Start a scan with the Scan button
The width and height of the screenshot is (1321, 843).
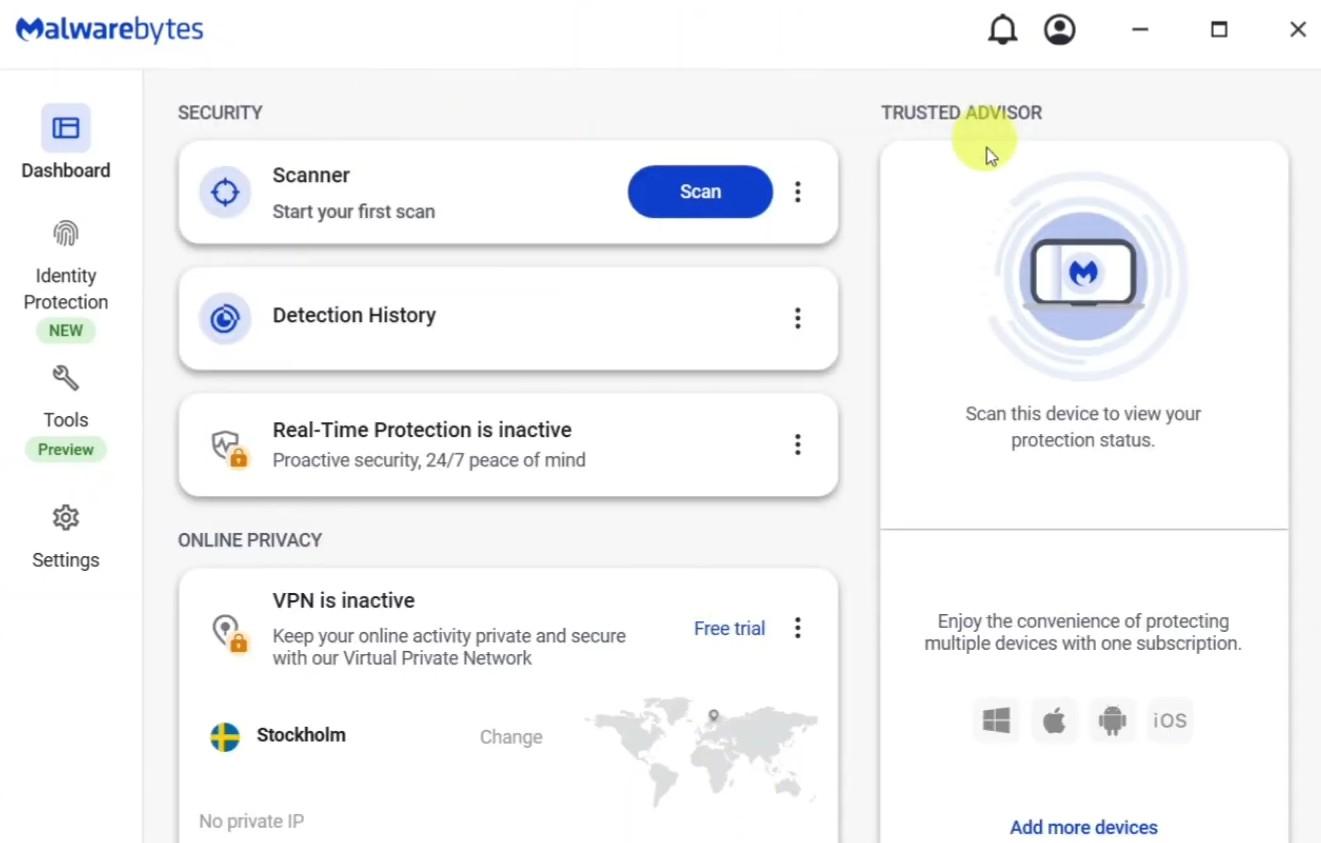[700, 192]
